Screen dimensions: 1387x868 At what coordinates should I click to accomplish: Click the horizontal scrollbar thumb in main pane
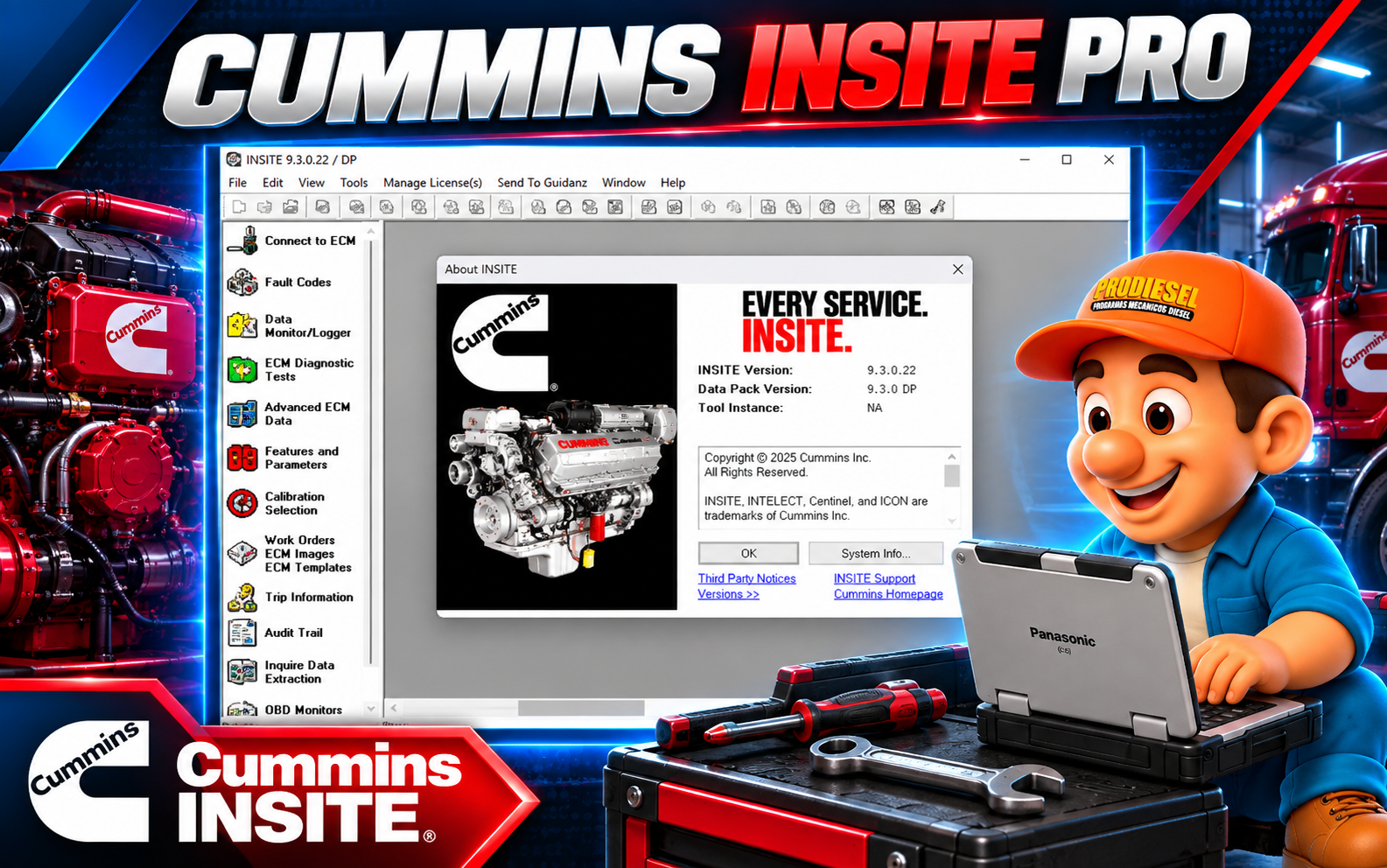[x=581, y=708]
